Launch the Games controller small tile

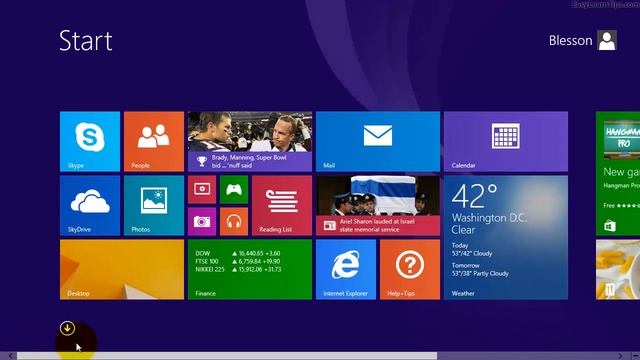(234, 189)
